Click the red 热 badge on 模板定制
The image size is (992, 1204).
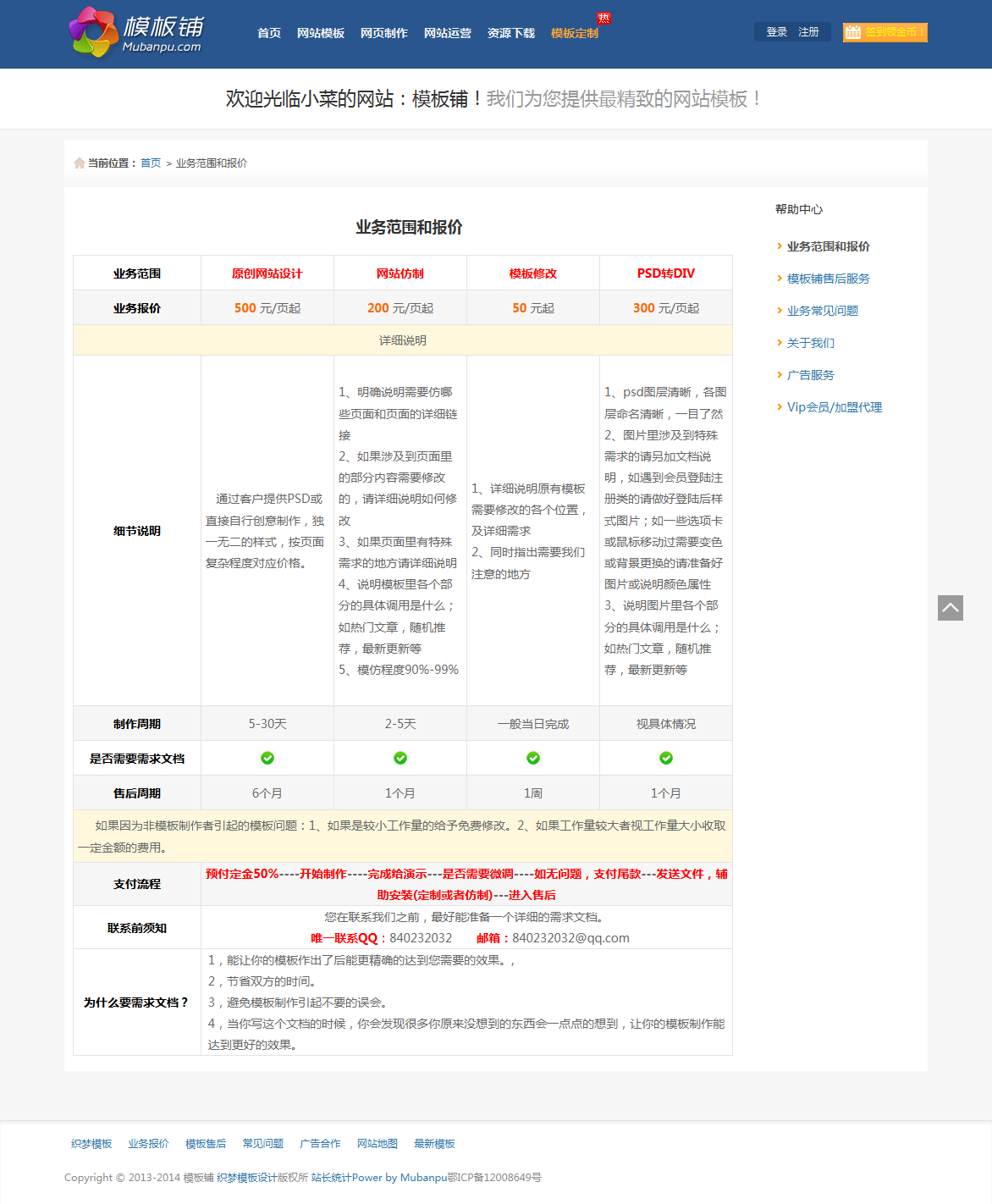pos(603,18)
